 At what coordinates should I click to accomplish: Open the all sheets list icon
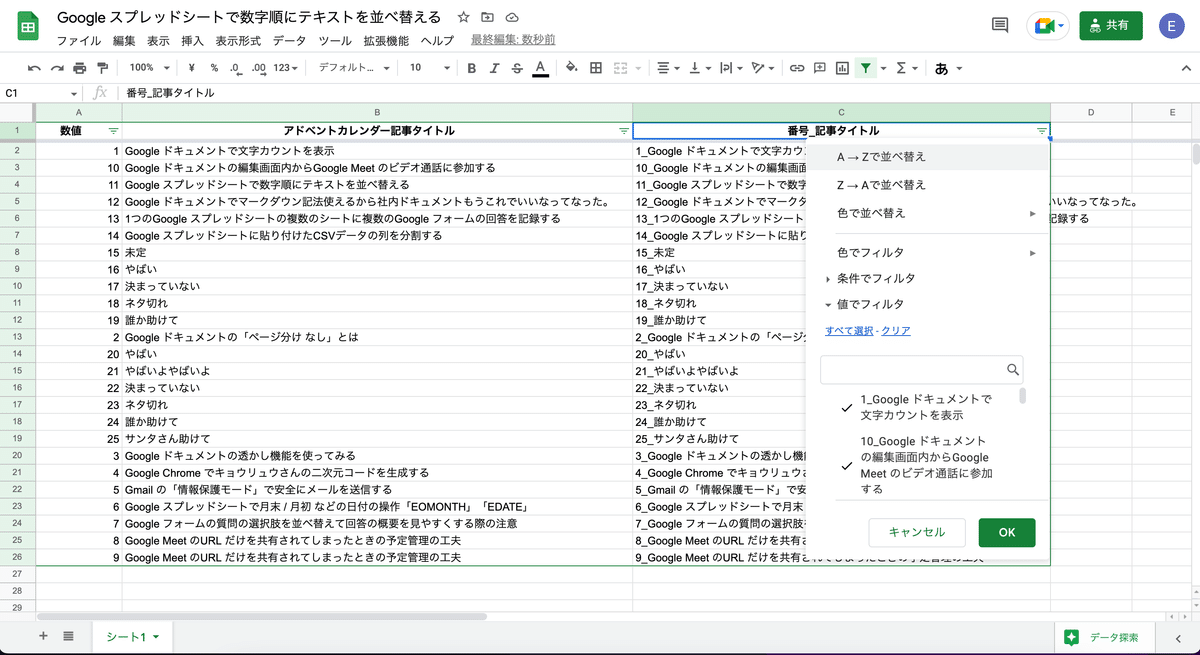(x=68, y=636)
